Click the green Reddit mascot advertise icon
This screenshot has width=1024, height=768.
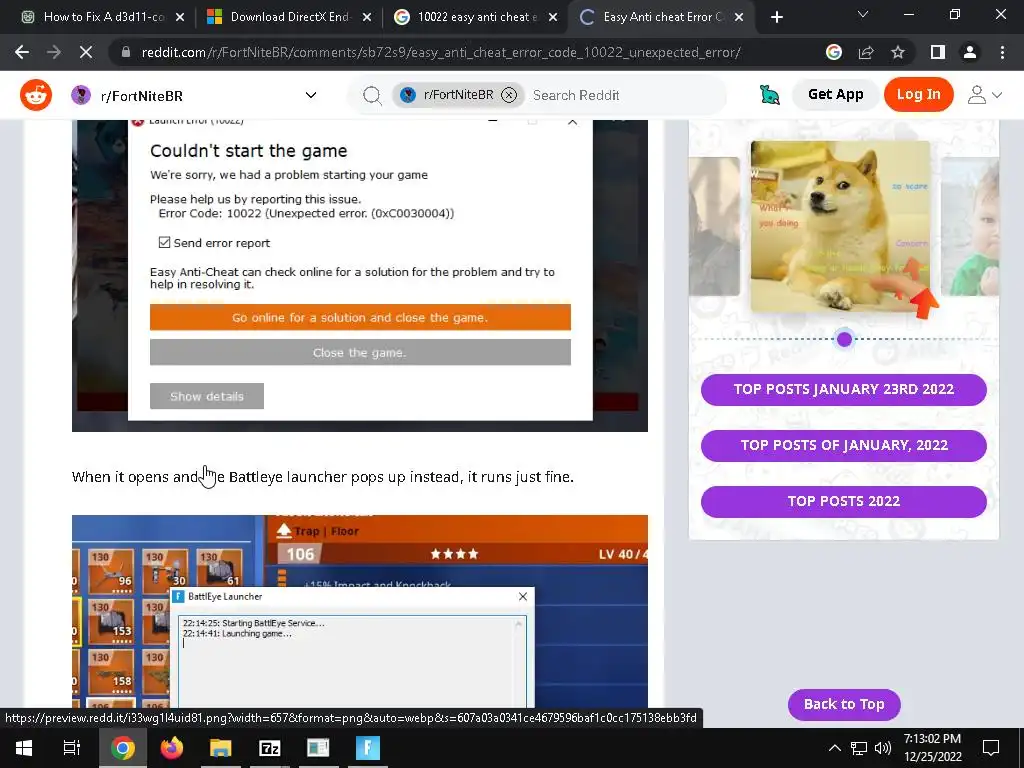[770, 95]
